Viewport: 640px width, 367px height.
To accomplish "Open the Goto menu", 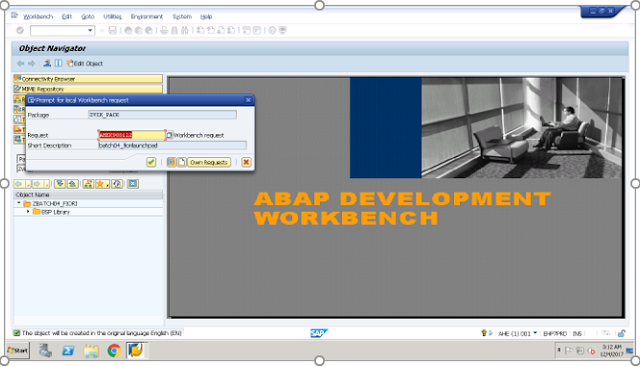I will [88, 17].
